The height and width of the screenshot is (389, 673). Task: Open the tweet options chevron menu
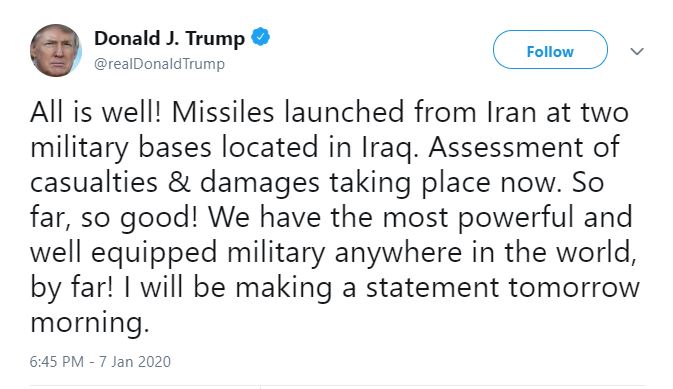tap(637, 52)
